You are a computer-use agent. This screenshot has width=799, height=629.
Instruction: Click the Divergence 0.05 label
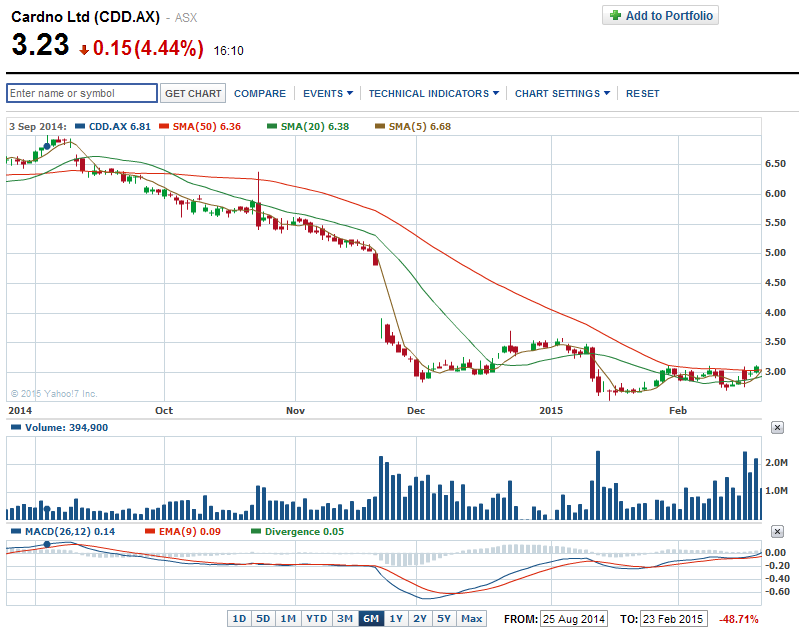(304, 531)
